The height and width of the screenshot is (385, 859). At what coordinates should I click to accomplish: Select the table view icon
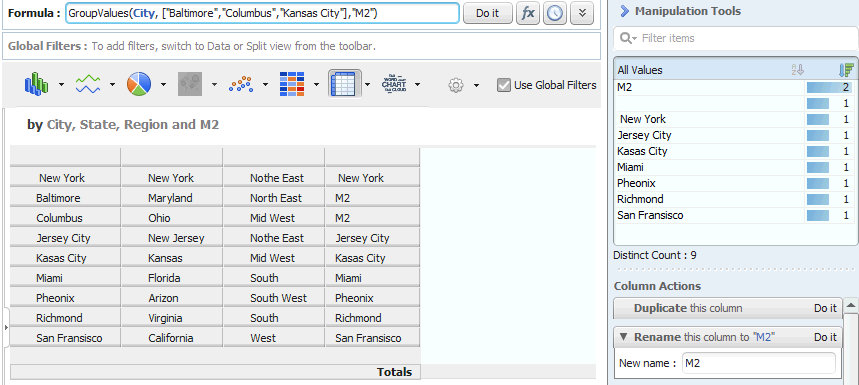pos(345,84)
